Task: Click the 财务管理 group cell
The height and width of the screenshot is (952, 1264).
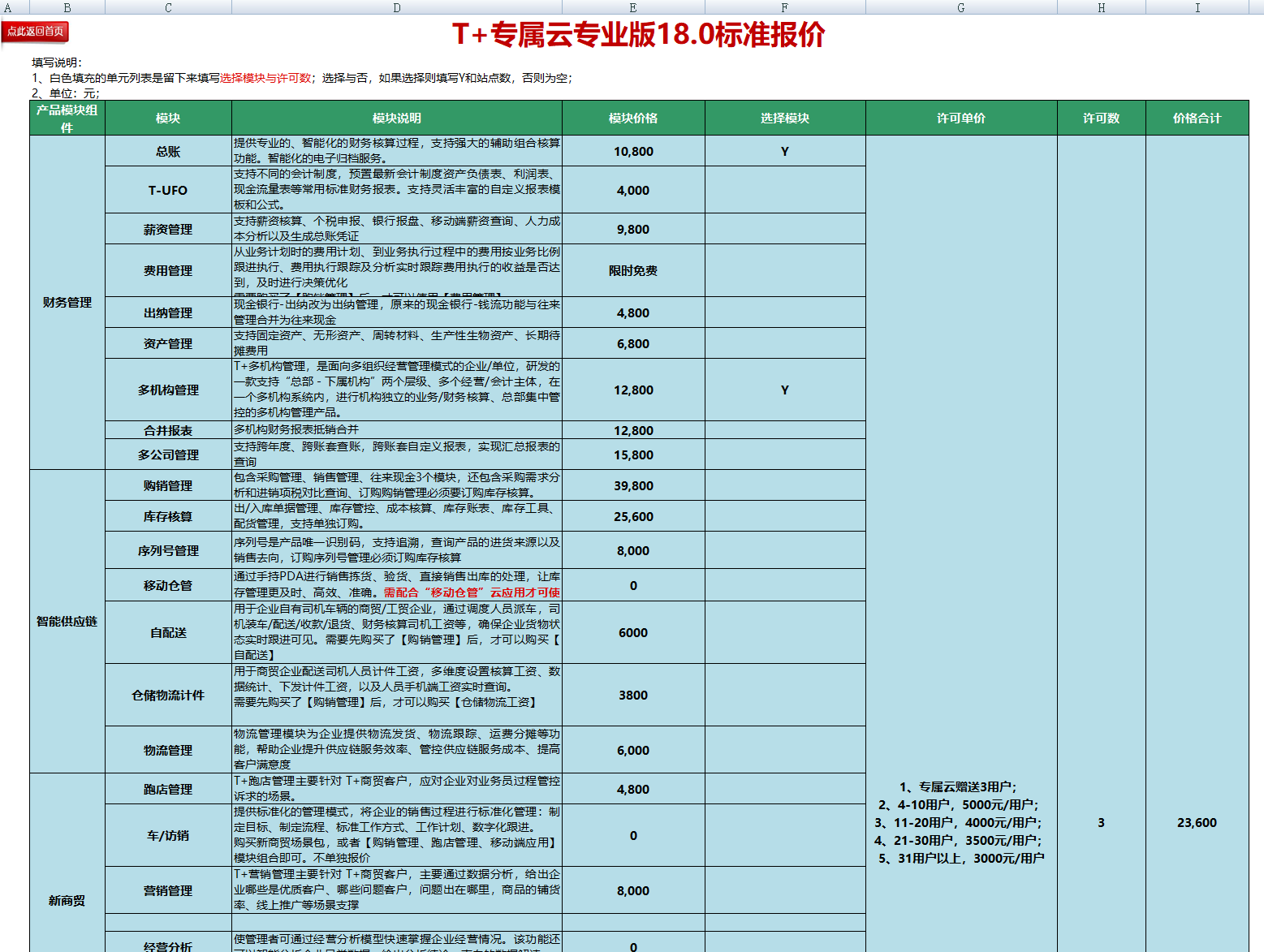Action: coord(67,302)
